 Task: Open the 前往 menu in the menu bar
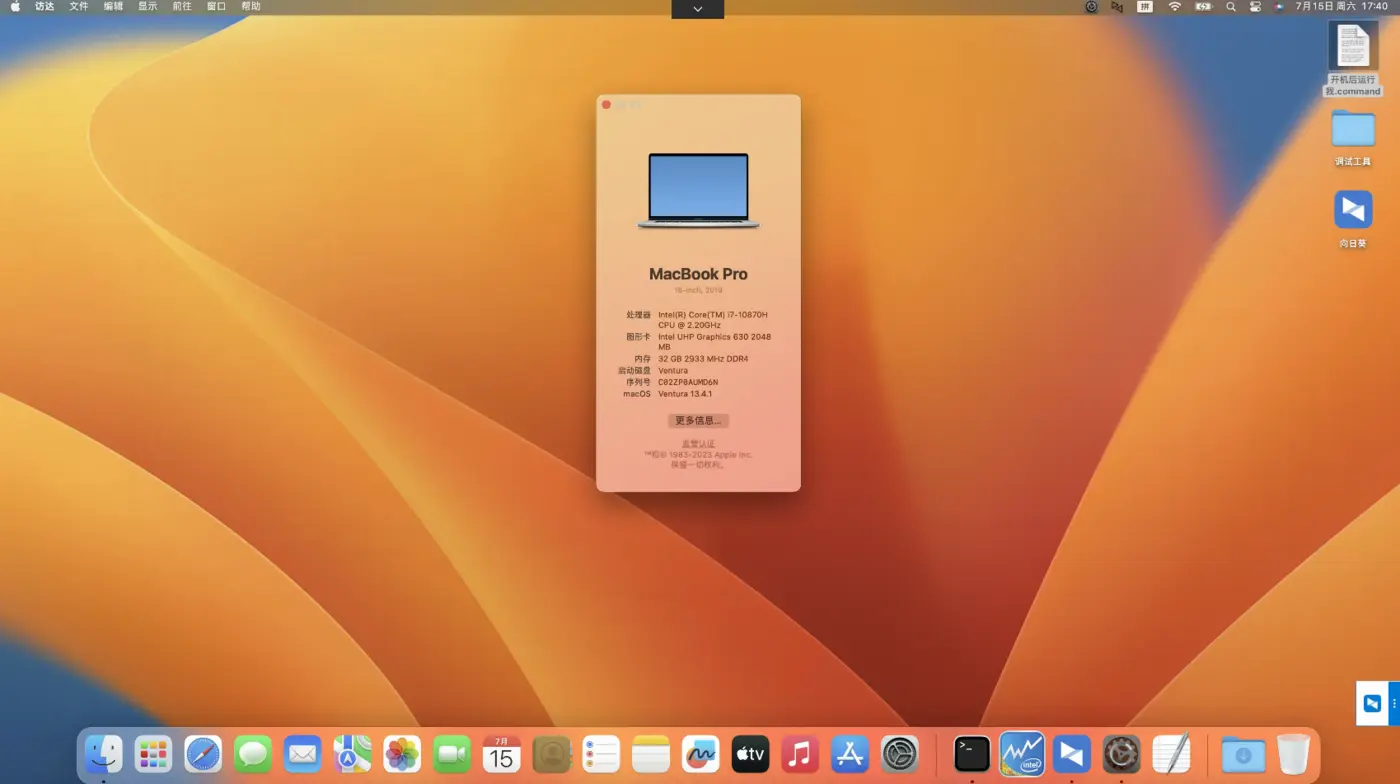181,7
